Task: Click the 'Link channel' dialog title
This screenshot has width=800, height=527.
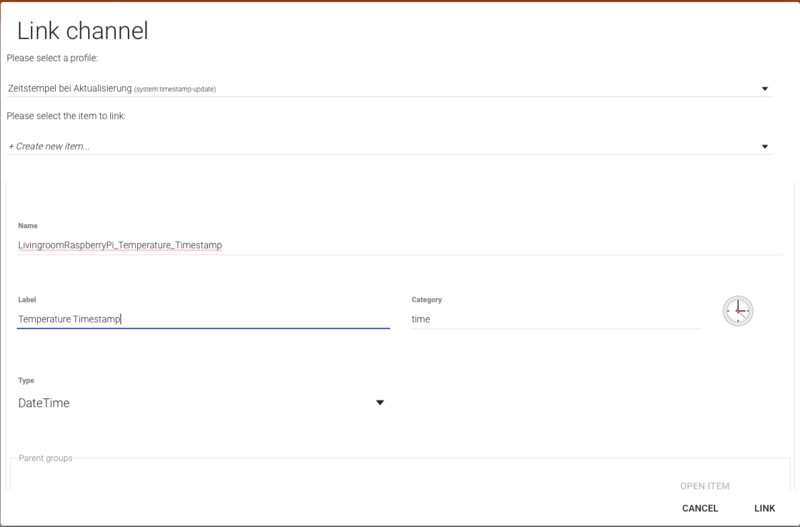Action: (83, 31)
